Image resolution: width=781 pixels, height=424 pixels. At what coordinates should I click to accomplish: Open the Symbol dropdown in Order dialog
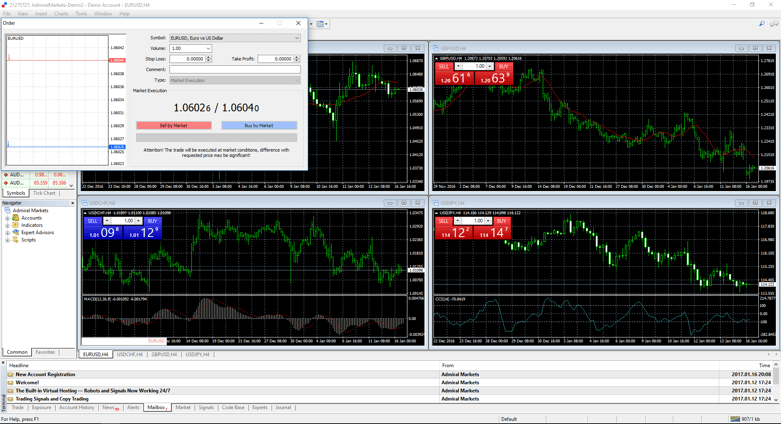pos(235,38)
